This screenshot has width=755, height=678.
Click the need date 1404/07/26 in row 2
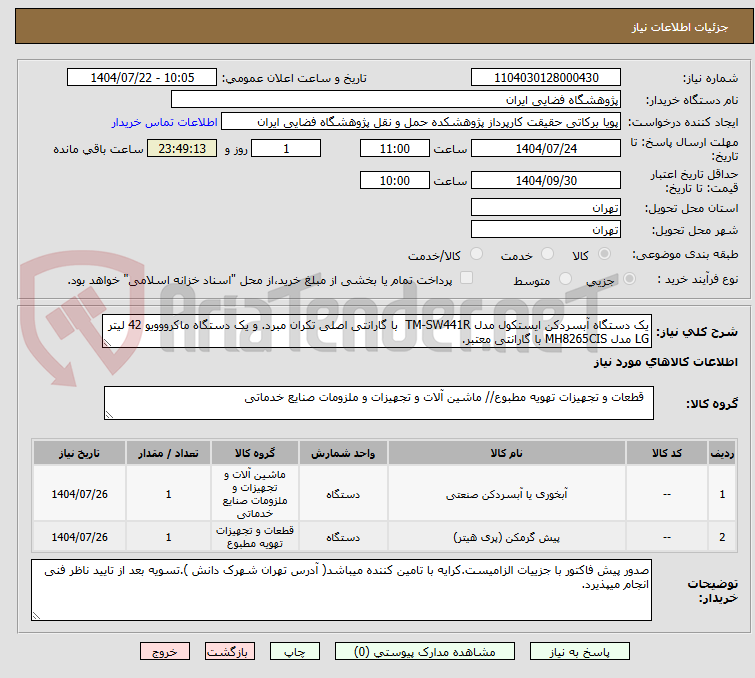[x=79, y=537]
